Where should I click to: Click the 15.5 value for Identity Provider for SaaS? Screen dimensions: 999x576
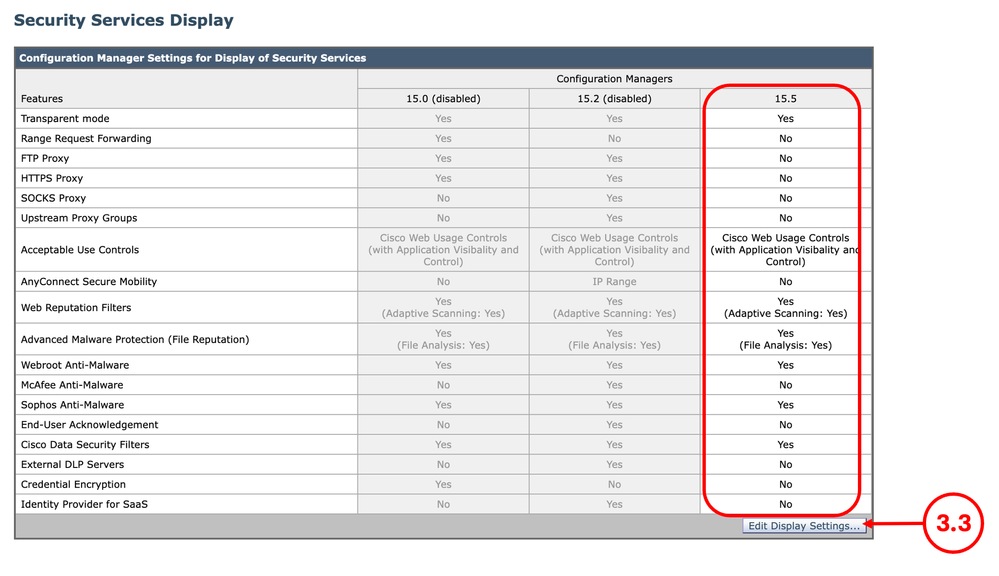point(786,504)
